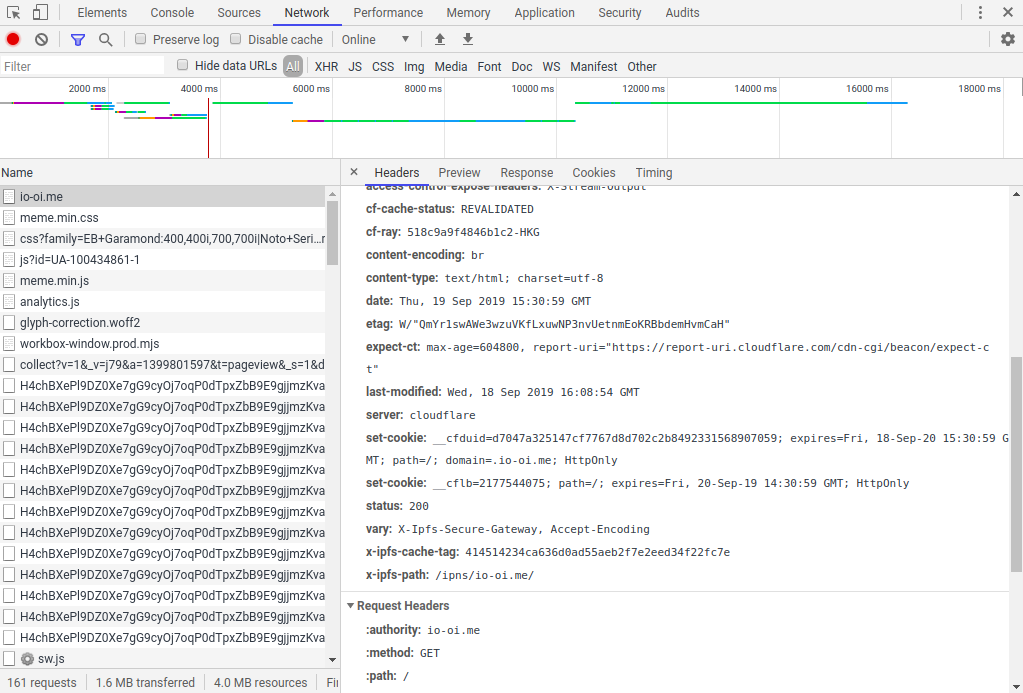Enable the Disable cache checkbox

pyautogui.click(x=236, y=39)
